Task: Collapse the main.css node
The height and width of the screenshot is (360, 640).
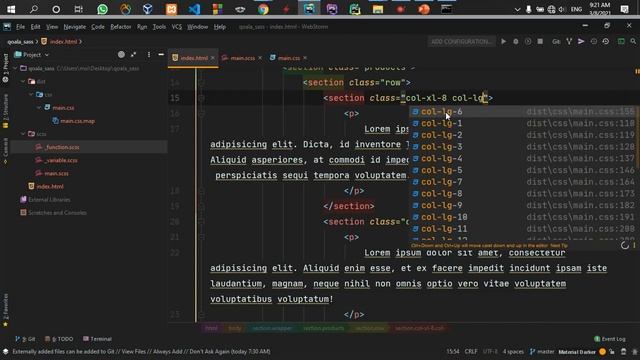Action: coord(39,107)
